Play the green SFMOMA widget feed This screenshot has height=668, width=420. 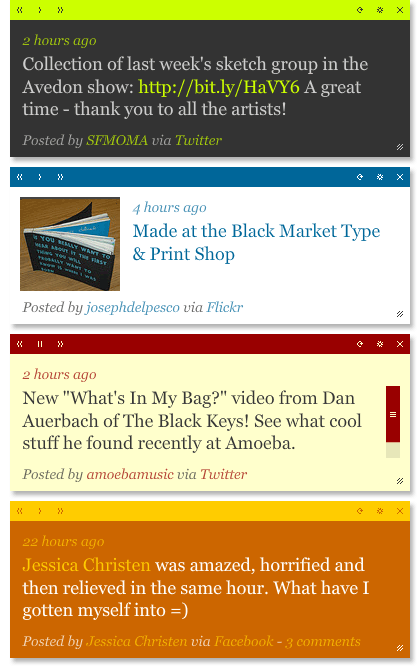click(40, 10)
